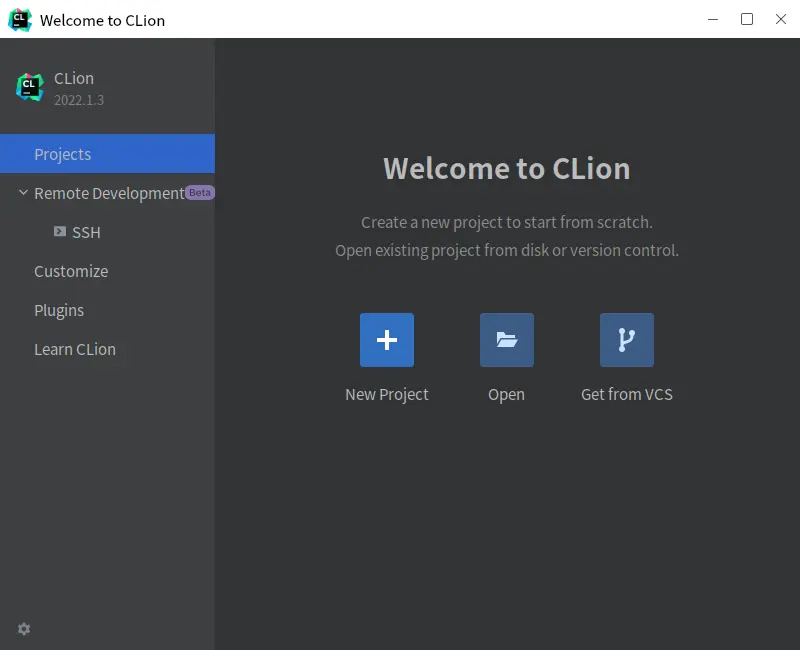
Task: Open the Plugins tab
Action: [x=59, y=311]
